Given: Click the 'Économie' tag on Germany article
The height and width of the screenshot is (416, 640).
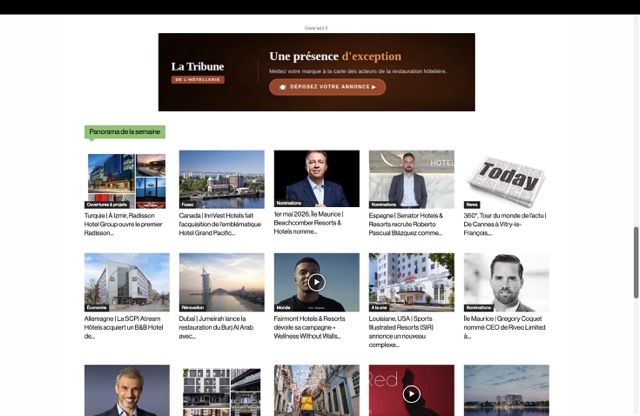Looking at the screenshot, I should [x=96, y=307].
